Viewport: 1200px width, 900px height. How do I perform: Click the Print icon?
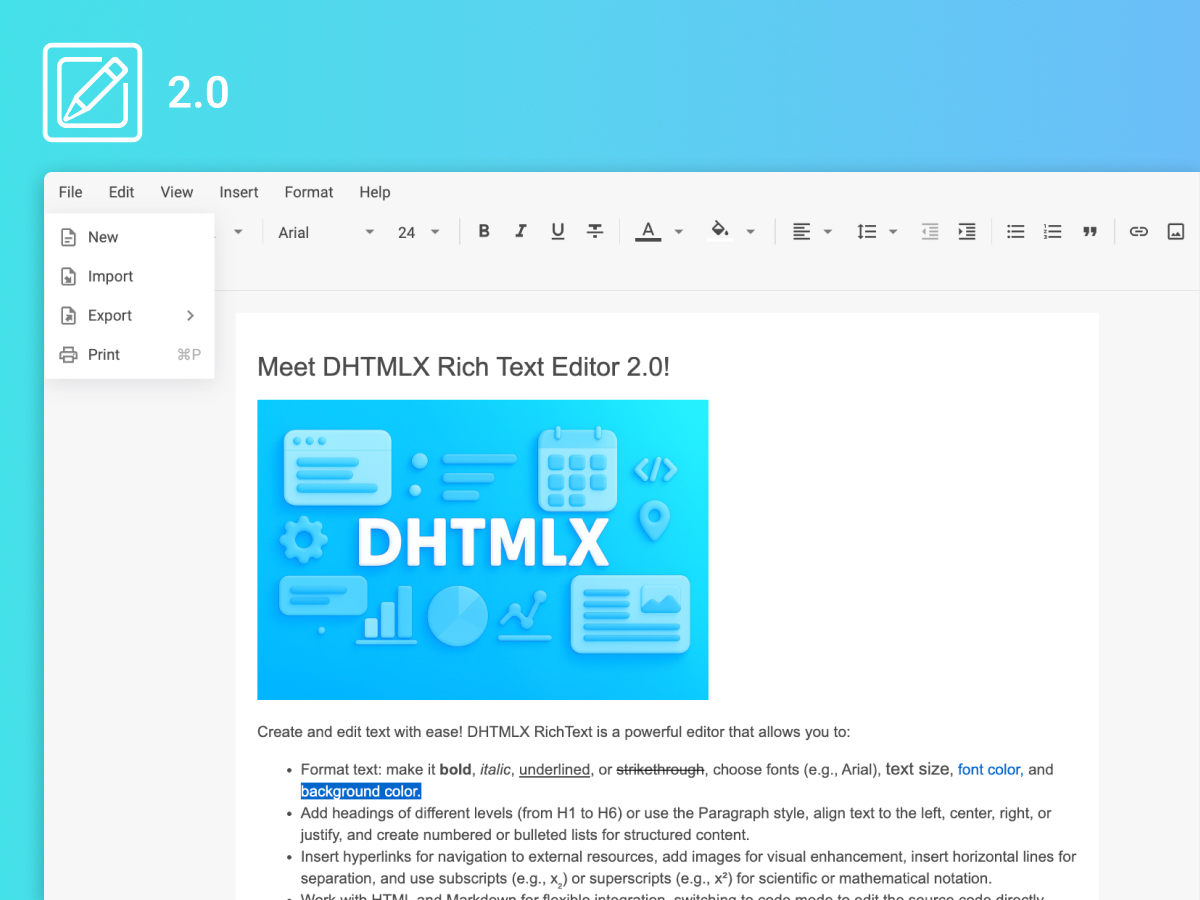68,354
